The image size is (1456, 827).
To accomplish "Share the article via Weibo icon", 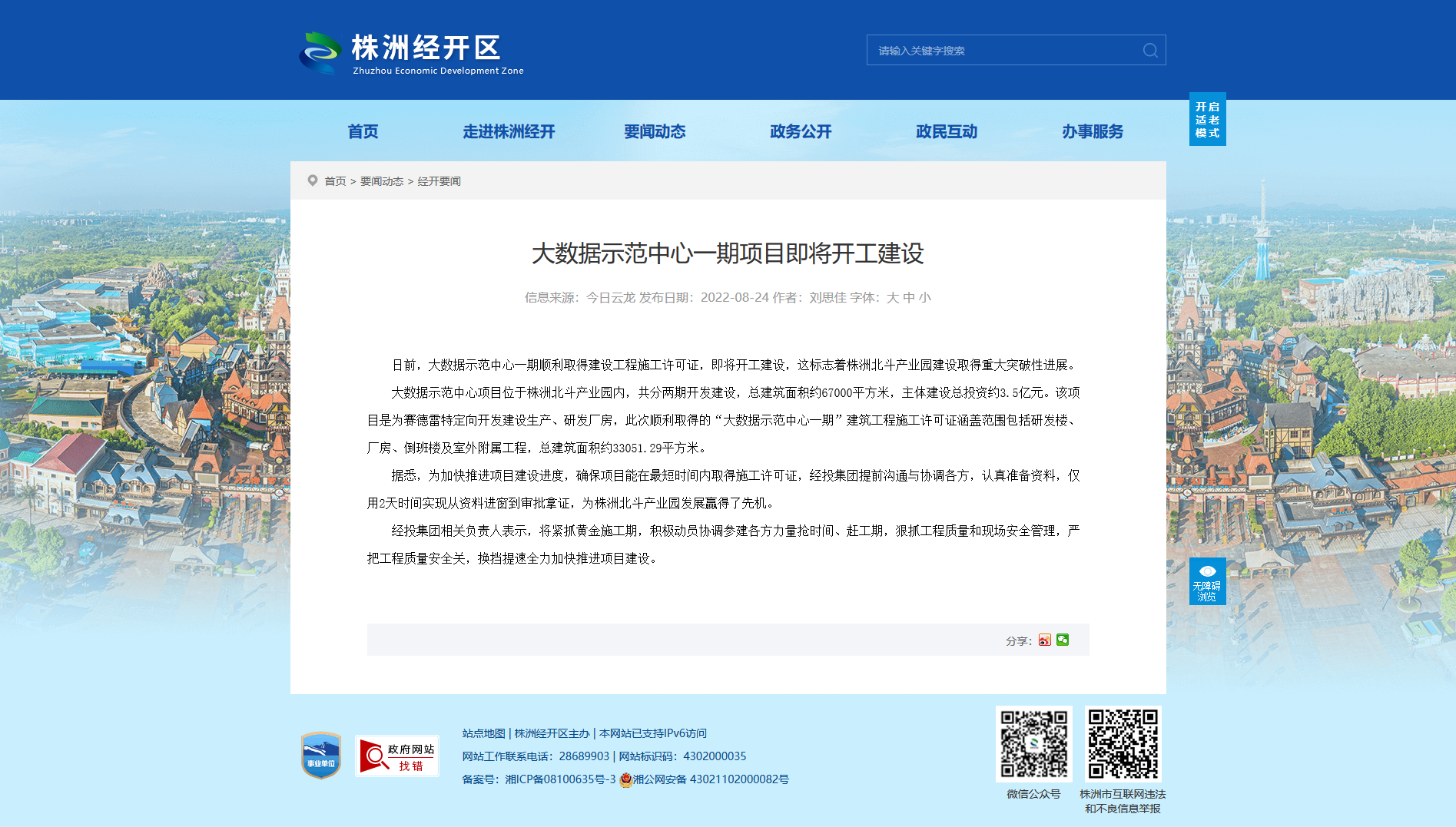I will 1044,640.
